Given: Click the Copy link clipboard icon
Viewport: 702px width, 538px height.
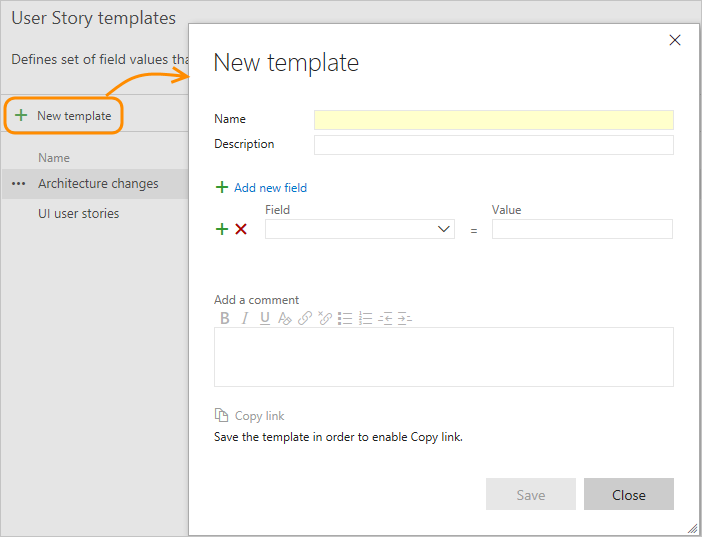Looking at the screenshot, I should click(x=221, y=415).
